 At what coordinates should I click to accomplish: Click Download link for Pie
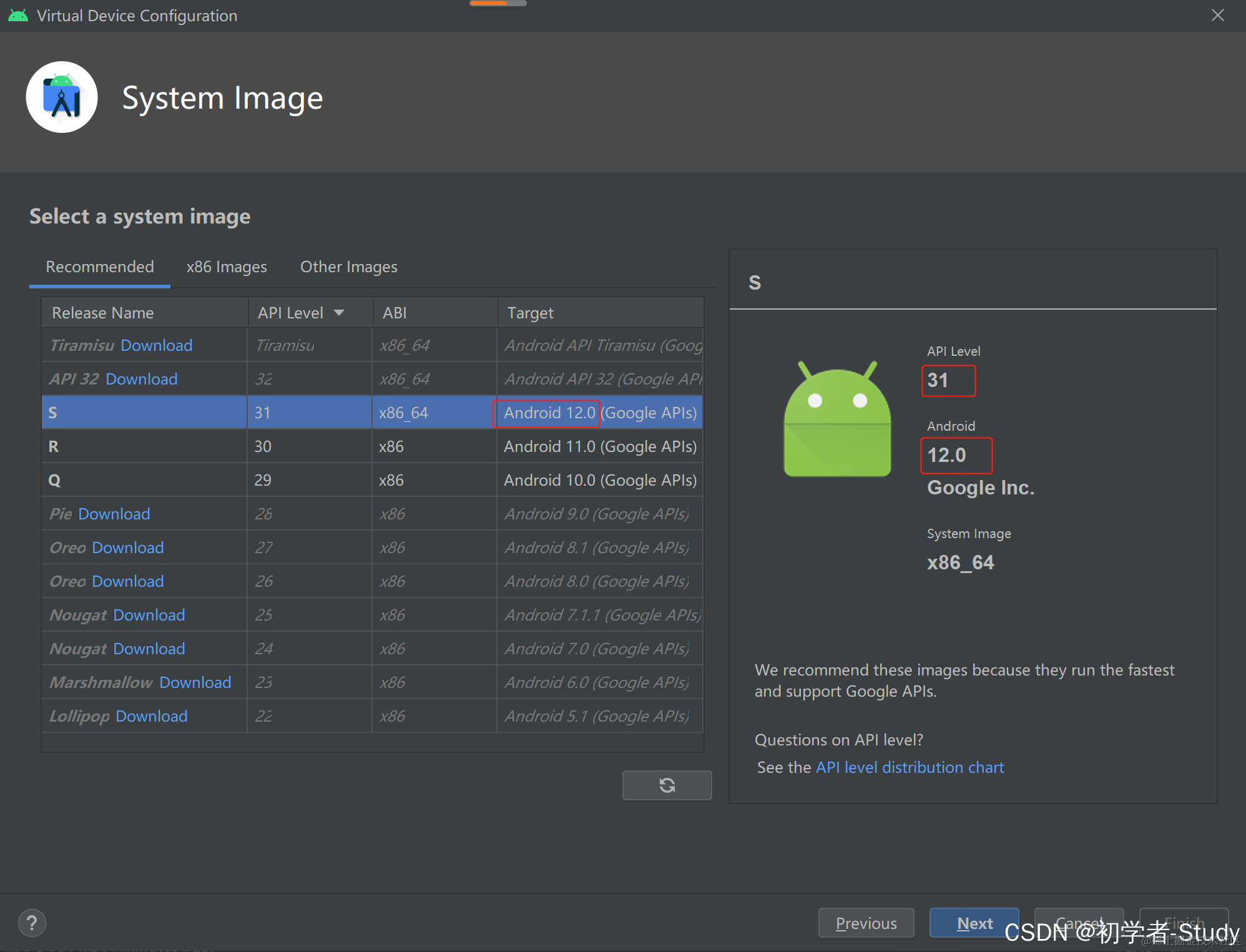114,514
